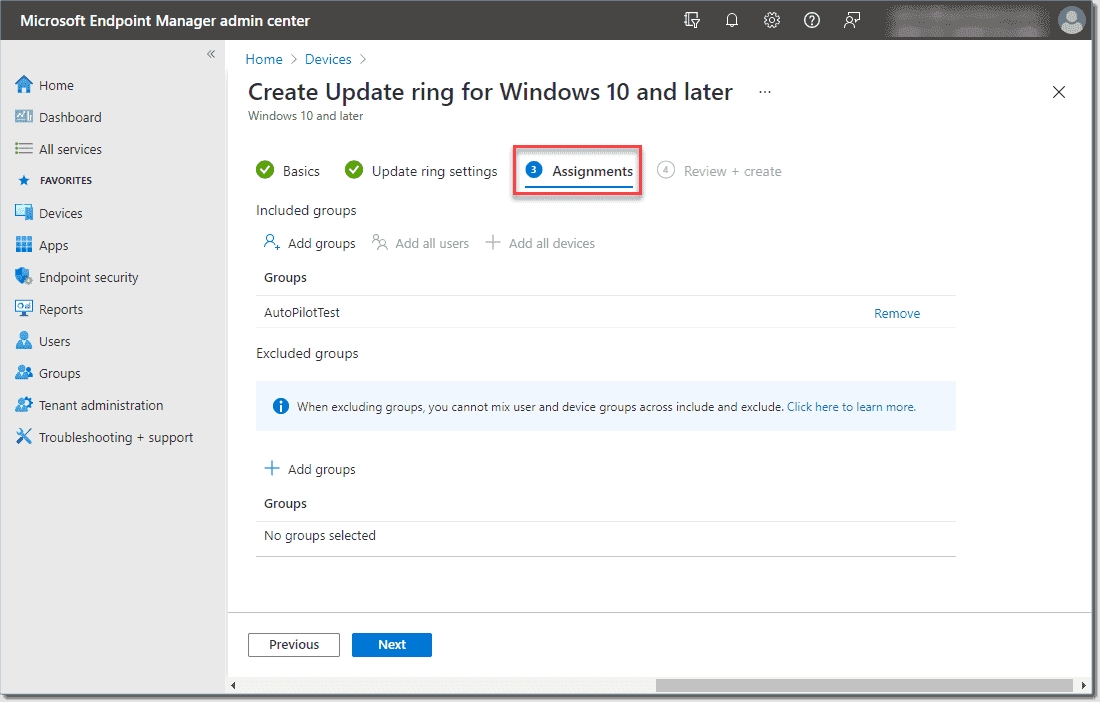The height and width of the screenshot is (702, 1100).
Task: Click the Dashboard icon in sidebar
Action: pos(24,116)
